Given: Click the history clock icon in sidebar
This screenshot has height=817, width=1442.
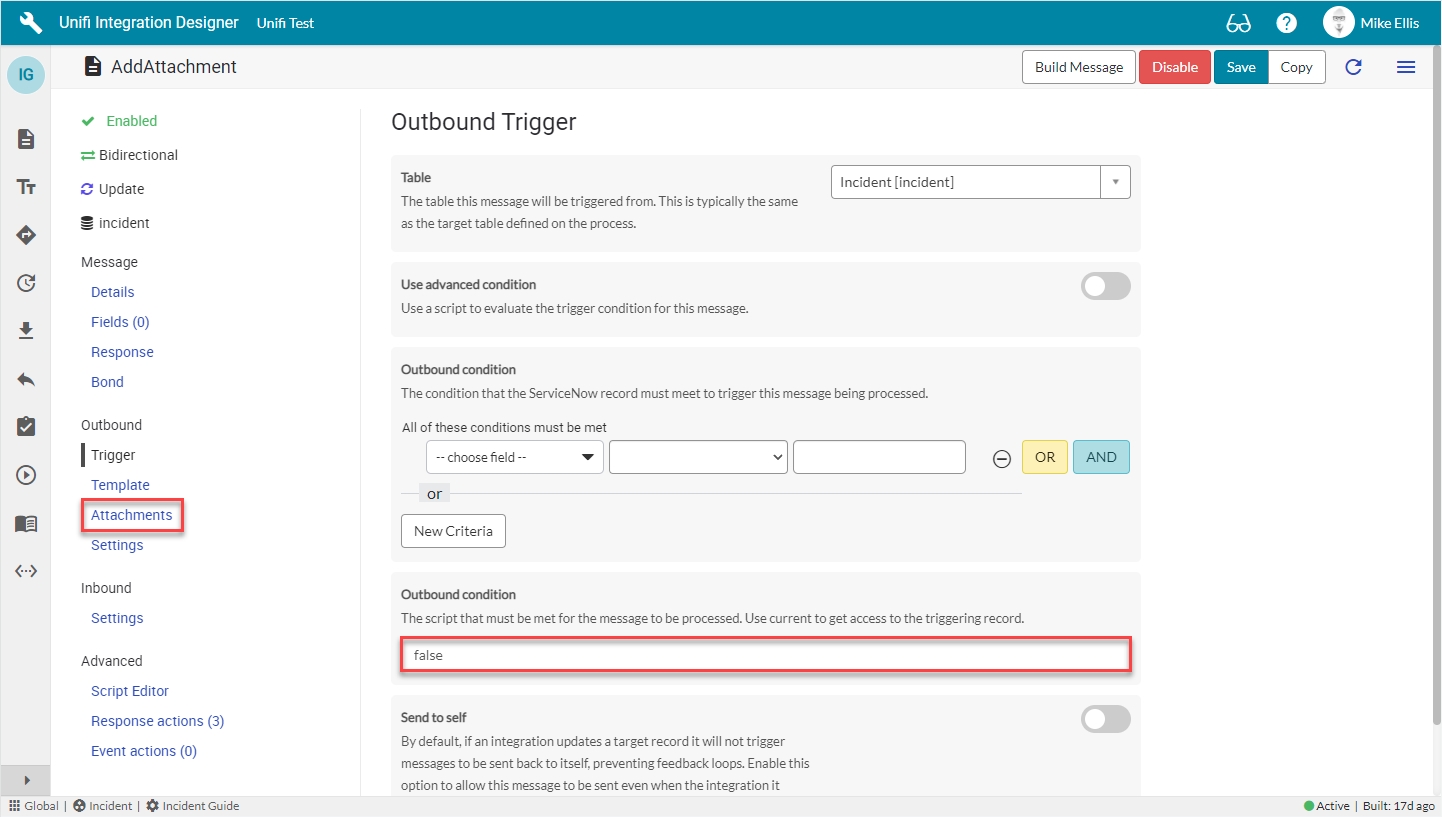Looking at the screenshot, I should coord(26,283).
